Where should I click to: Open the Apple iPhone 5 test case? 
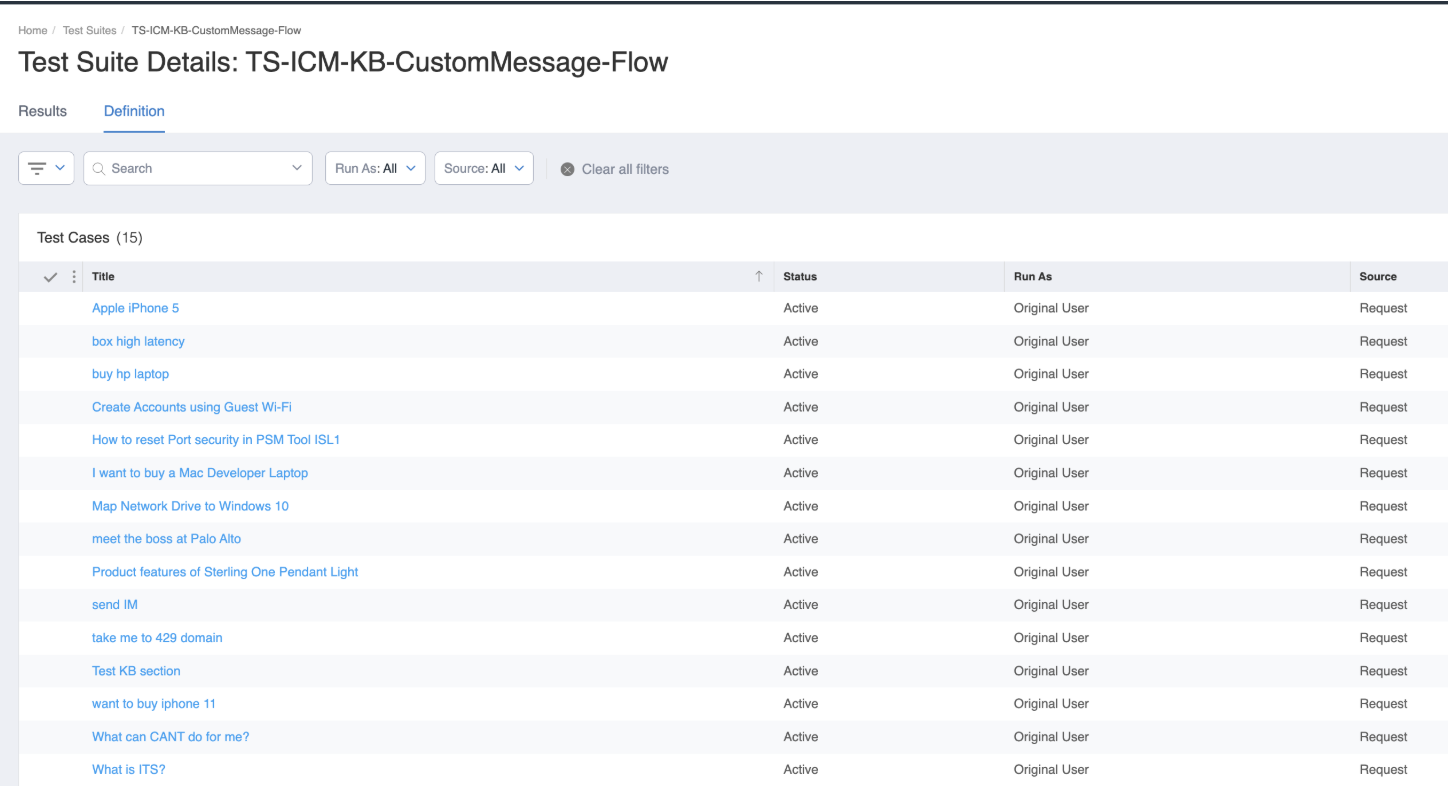[136, 308]
